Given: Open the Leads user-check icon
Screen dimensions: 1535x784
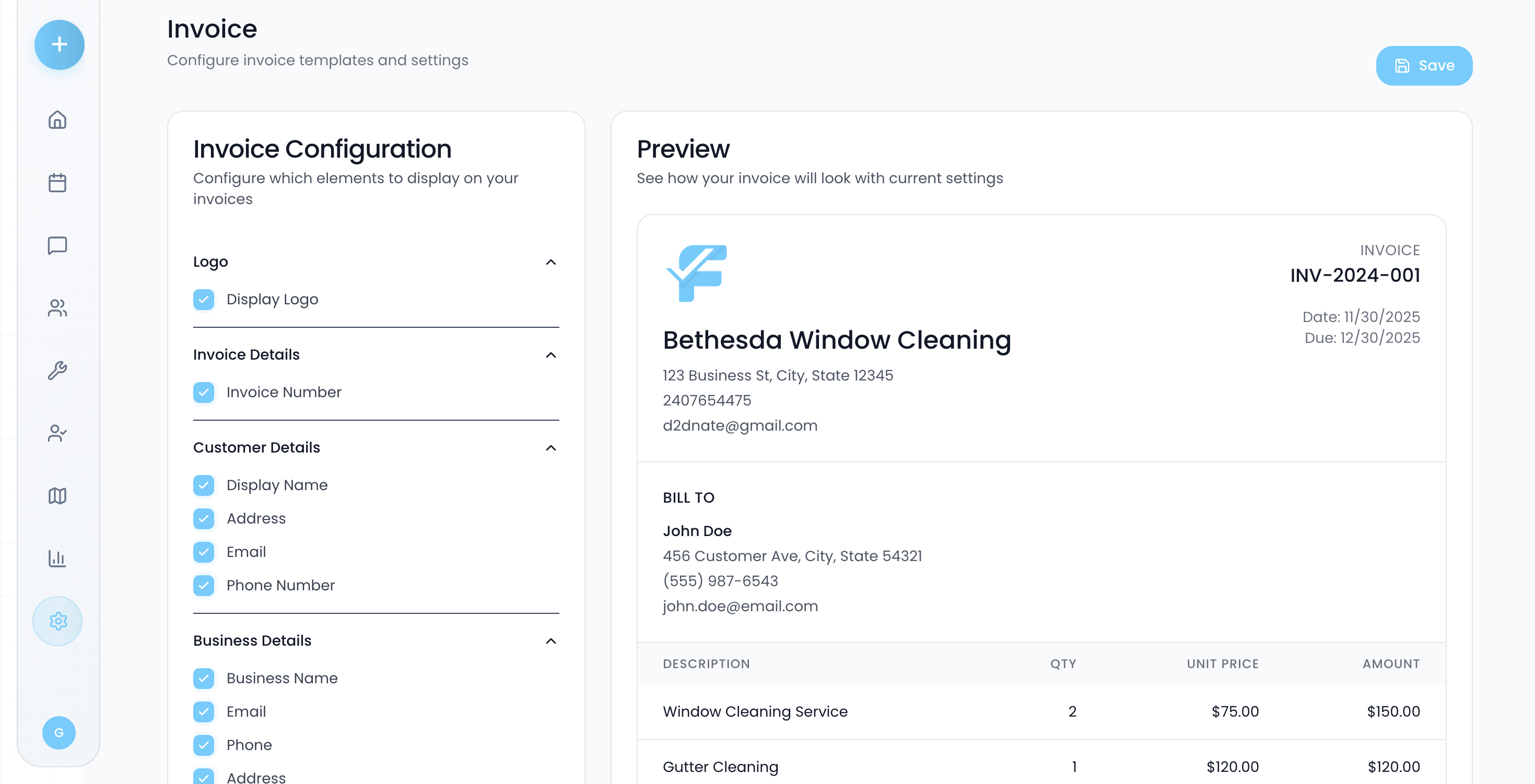Looking at the screenshot, I should pos(57,433).
